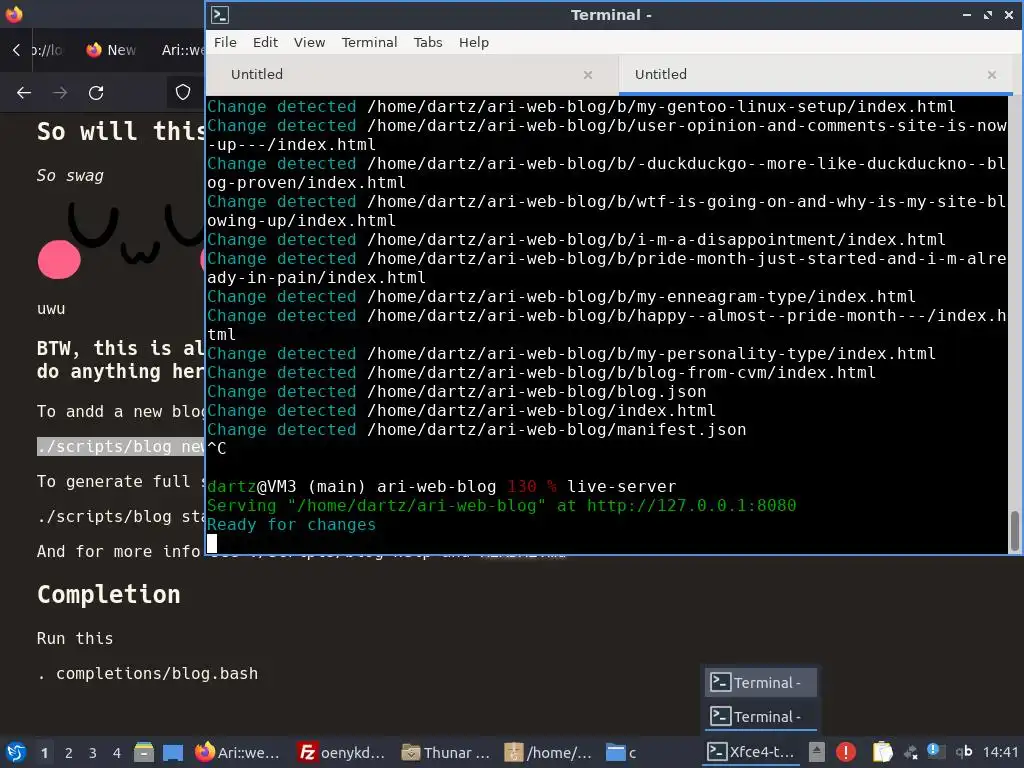Activate the /home/... archive taskbar entry
This screenshot has width=1024, height=768.
pyautogui.click(x=549, y=753)
